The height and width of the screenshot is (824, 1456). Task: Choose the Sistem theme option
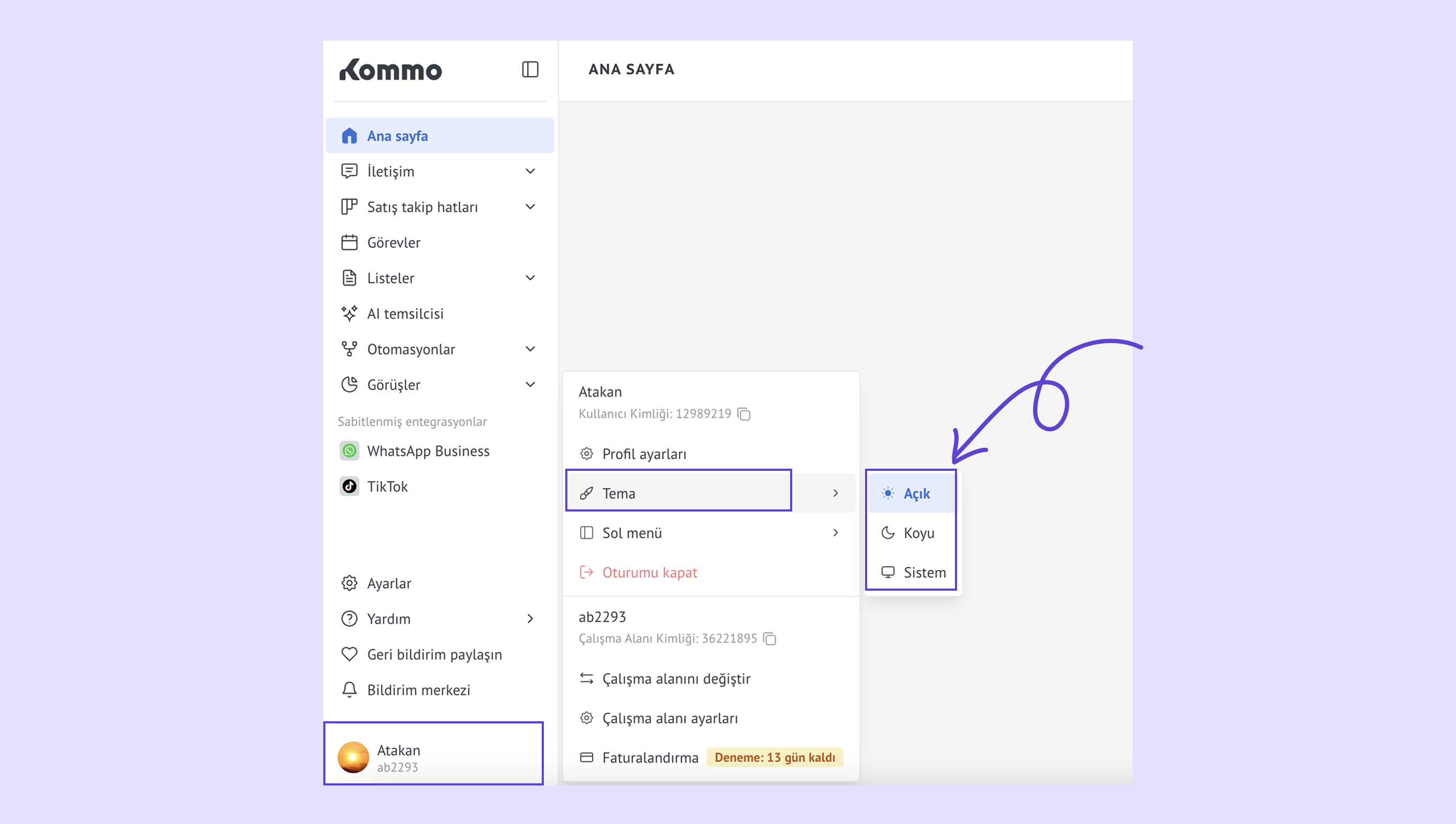tap(924, 573)
